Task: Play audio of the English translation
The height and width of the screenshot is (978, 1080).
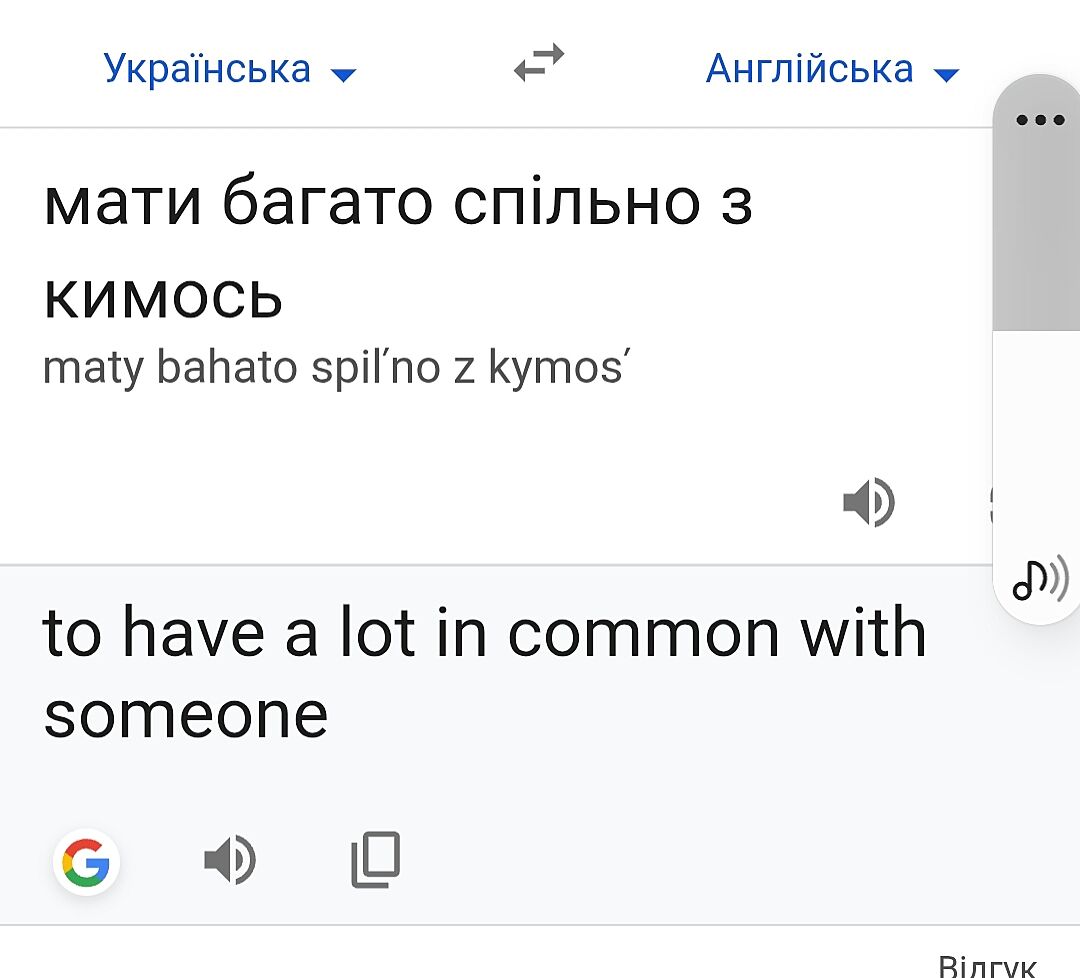Action: click(229, 860)
